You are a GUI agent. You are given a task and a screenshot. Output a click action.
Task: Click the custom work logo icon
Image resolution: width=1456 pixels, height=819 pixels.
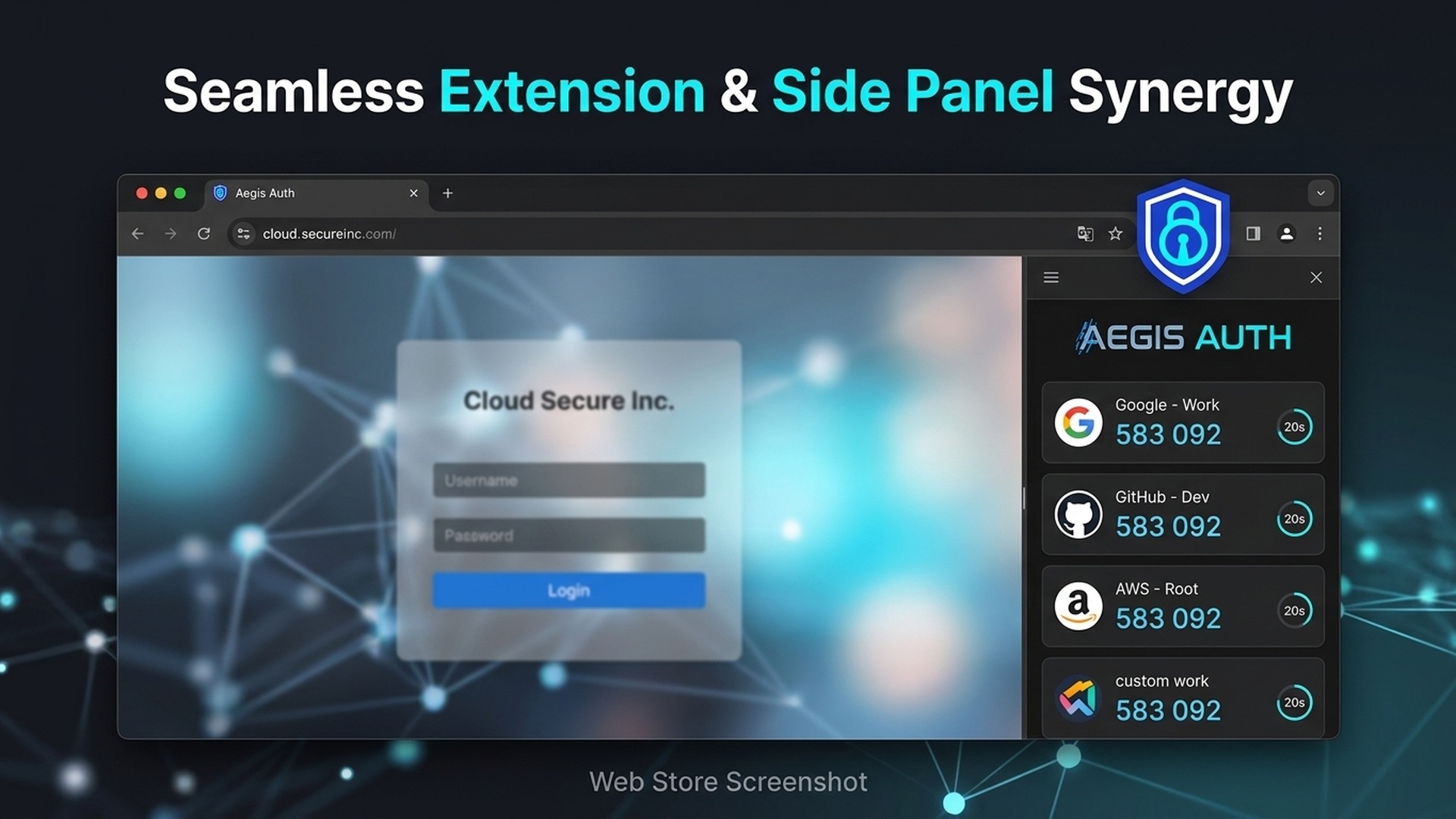click(x=1078, y=698)
